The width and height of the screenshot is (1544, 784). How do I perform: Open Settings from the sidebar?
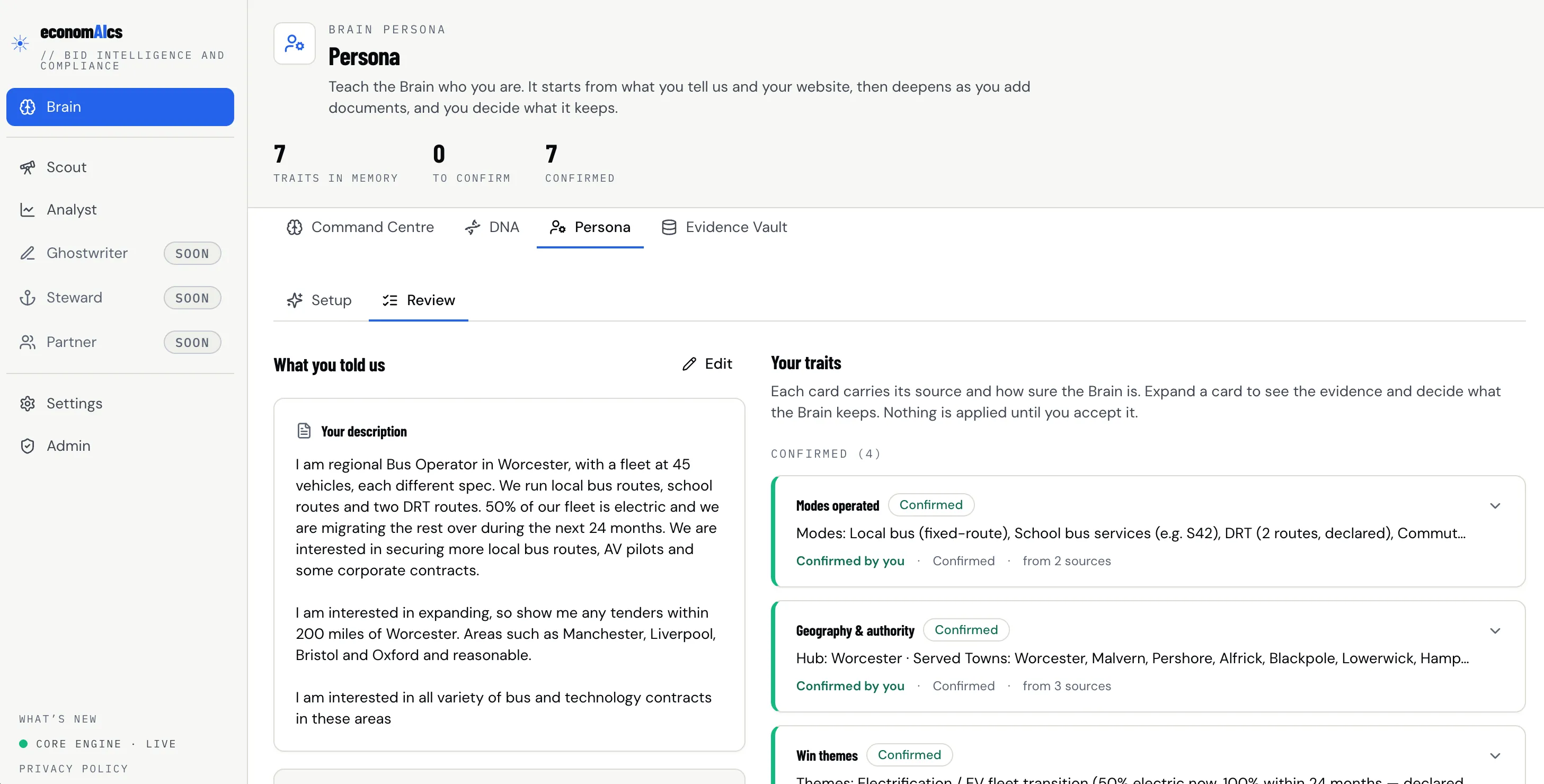click(120, 403)
